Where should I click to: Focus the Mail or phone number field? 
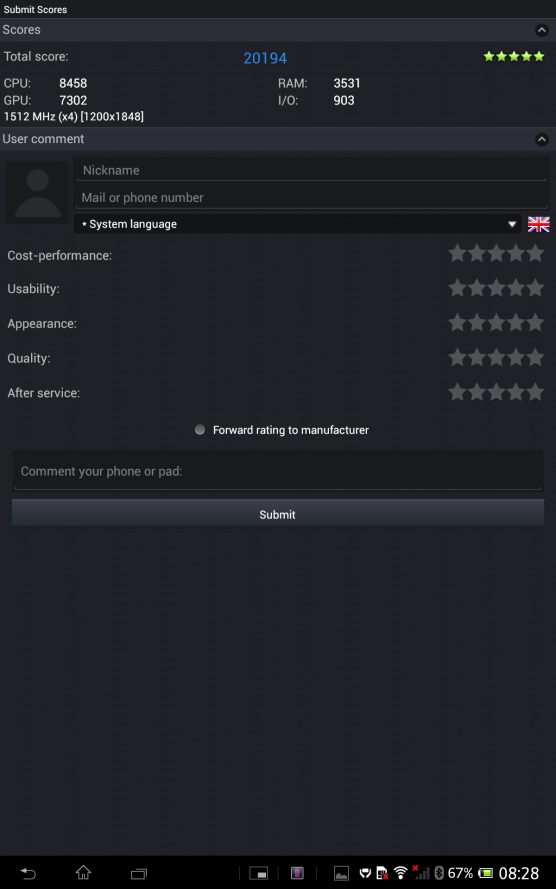pos(312,197)
